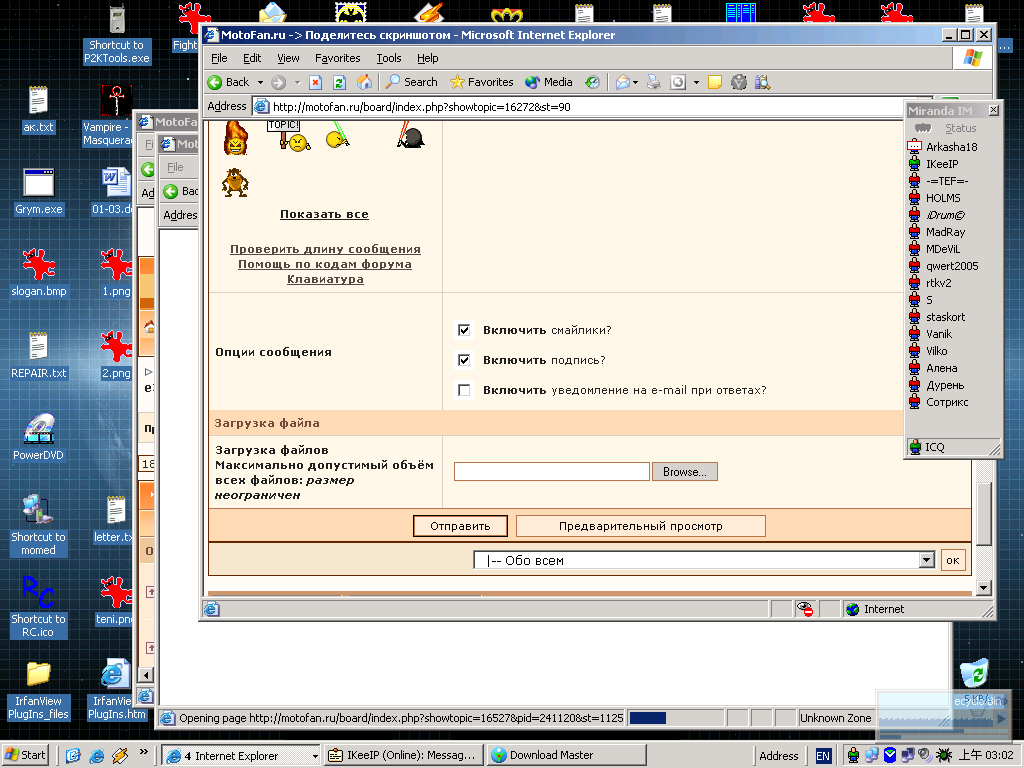Submit the post with the 'Отправить' button

coord(460,526)
